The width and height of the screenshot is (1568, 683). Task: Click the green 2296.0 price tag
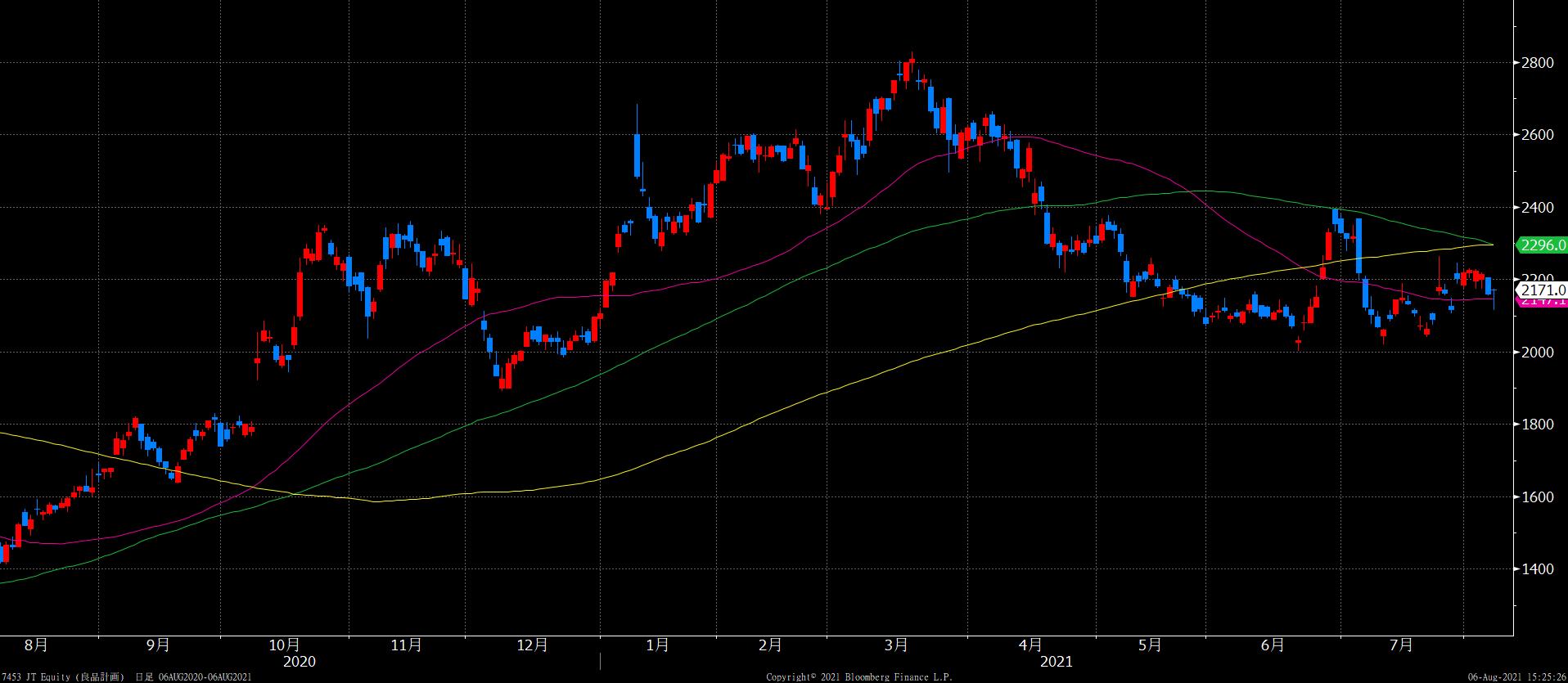1542,245
